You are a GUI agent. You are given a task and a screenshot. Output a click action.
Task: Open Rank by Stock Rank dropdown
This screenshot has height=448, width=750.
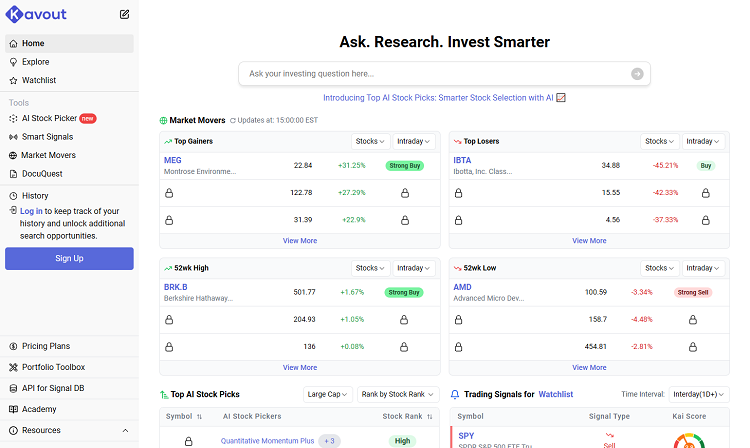point(397,394)
